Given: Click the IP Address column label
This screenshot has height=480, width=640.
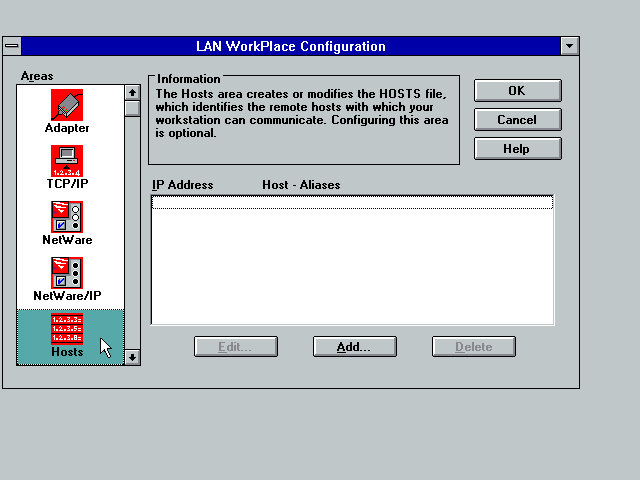Looking at the screenshot, I should click(182, 185).
